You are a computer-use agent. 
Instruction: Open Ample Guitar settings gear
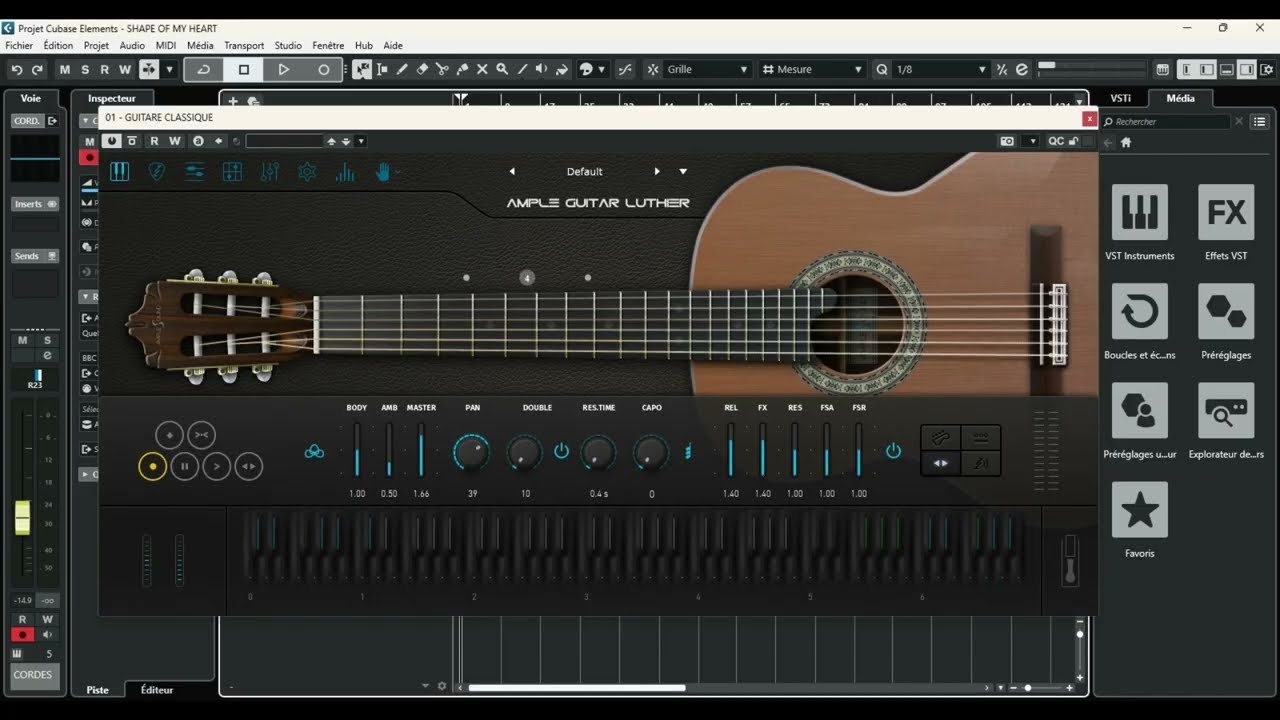point(307,172)
